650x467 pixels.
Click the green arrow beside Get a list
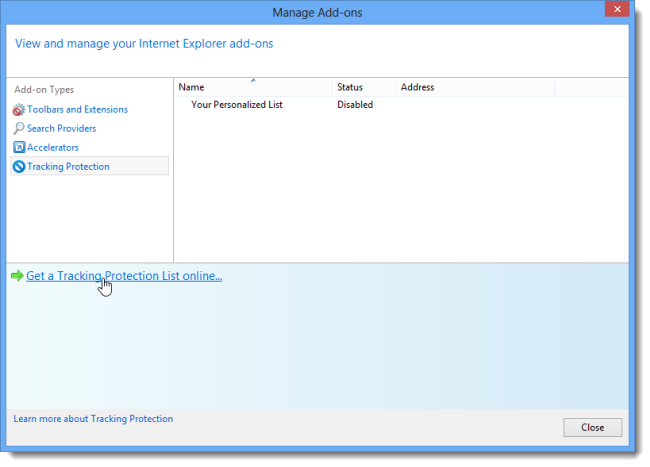click(x=17, y=276)
